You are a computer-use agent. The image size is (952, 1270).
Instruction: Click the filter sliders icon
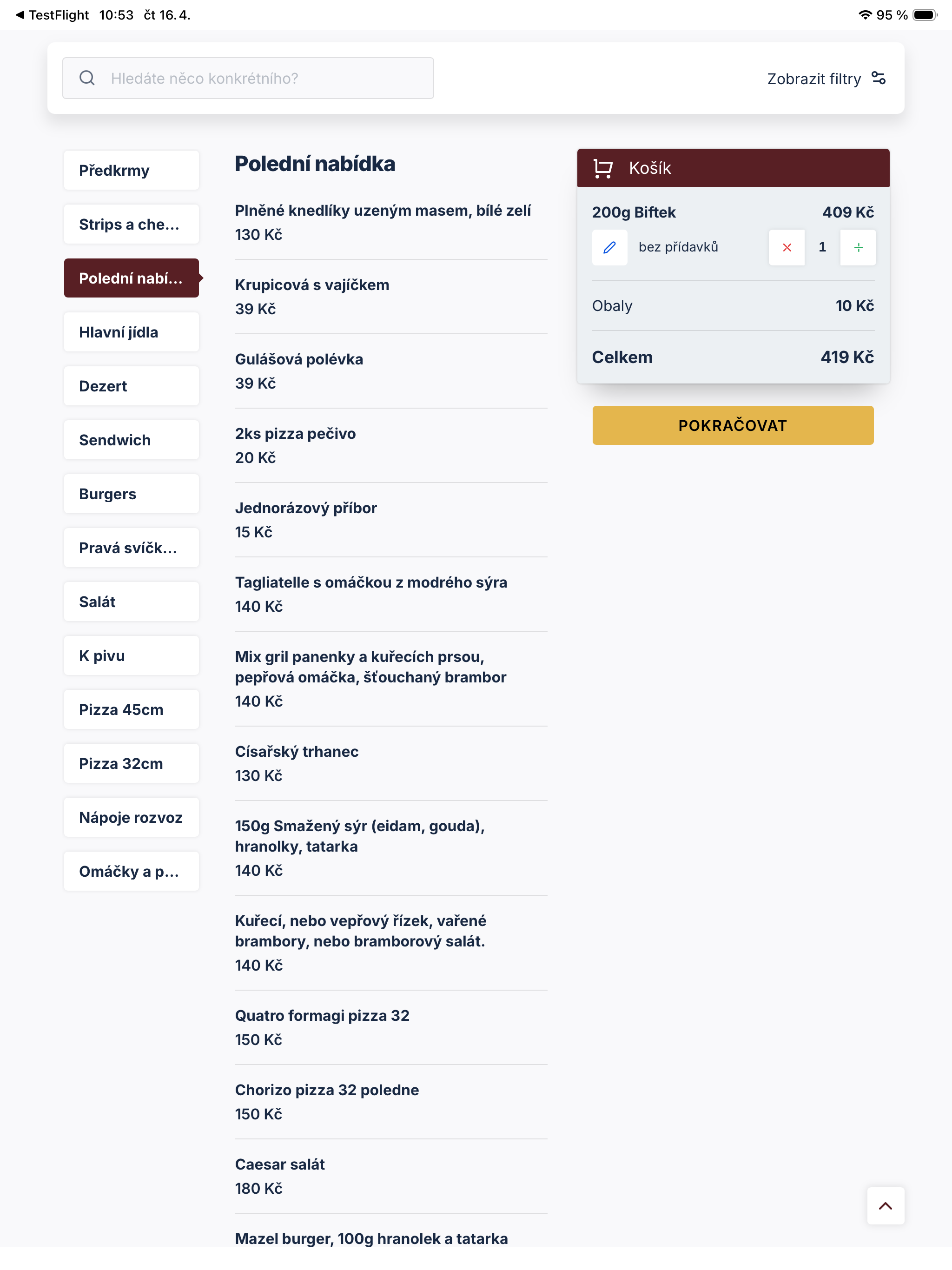(x=879, y=78)
